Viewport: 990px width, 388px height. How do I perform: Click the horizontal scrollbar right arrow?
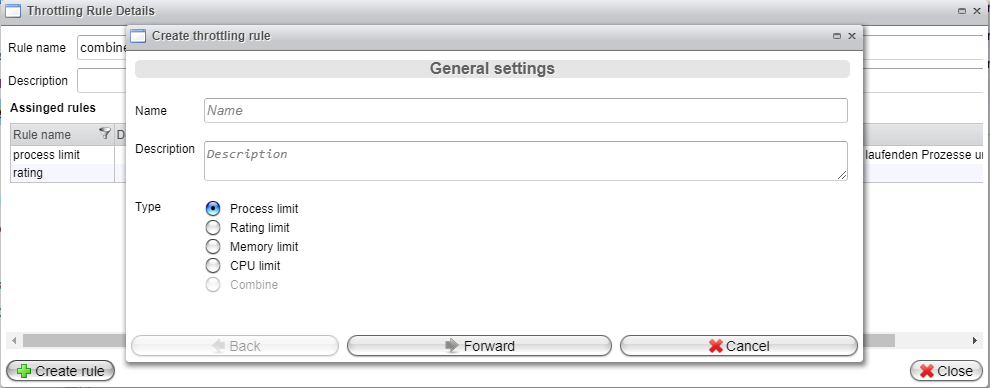[975, 341]
